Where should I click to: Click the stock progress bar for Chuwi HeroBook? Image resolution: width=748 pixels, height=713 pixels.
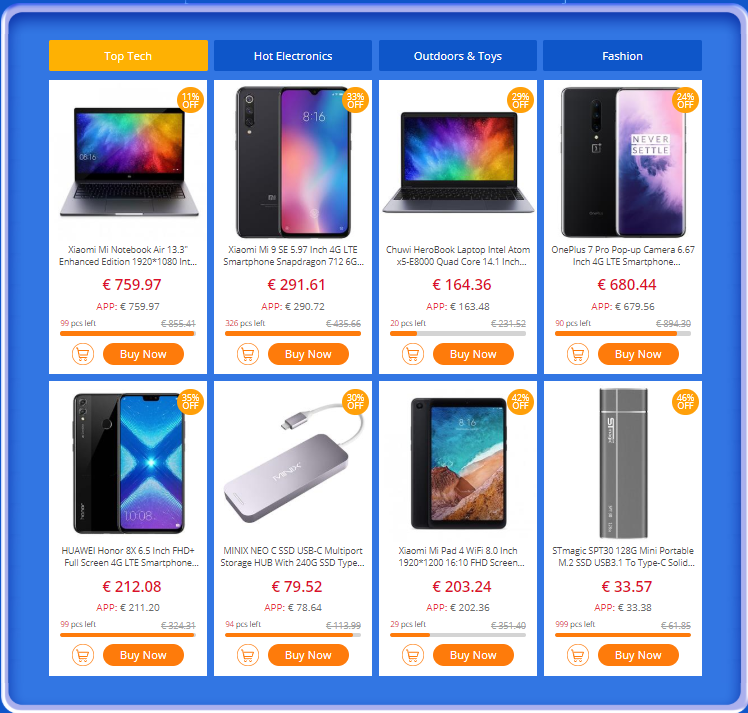(458, 333)
